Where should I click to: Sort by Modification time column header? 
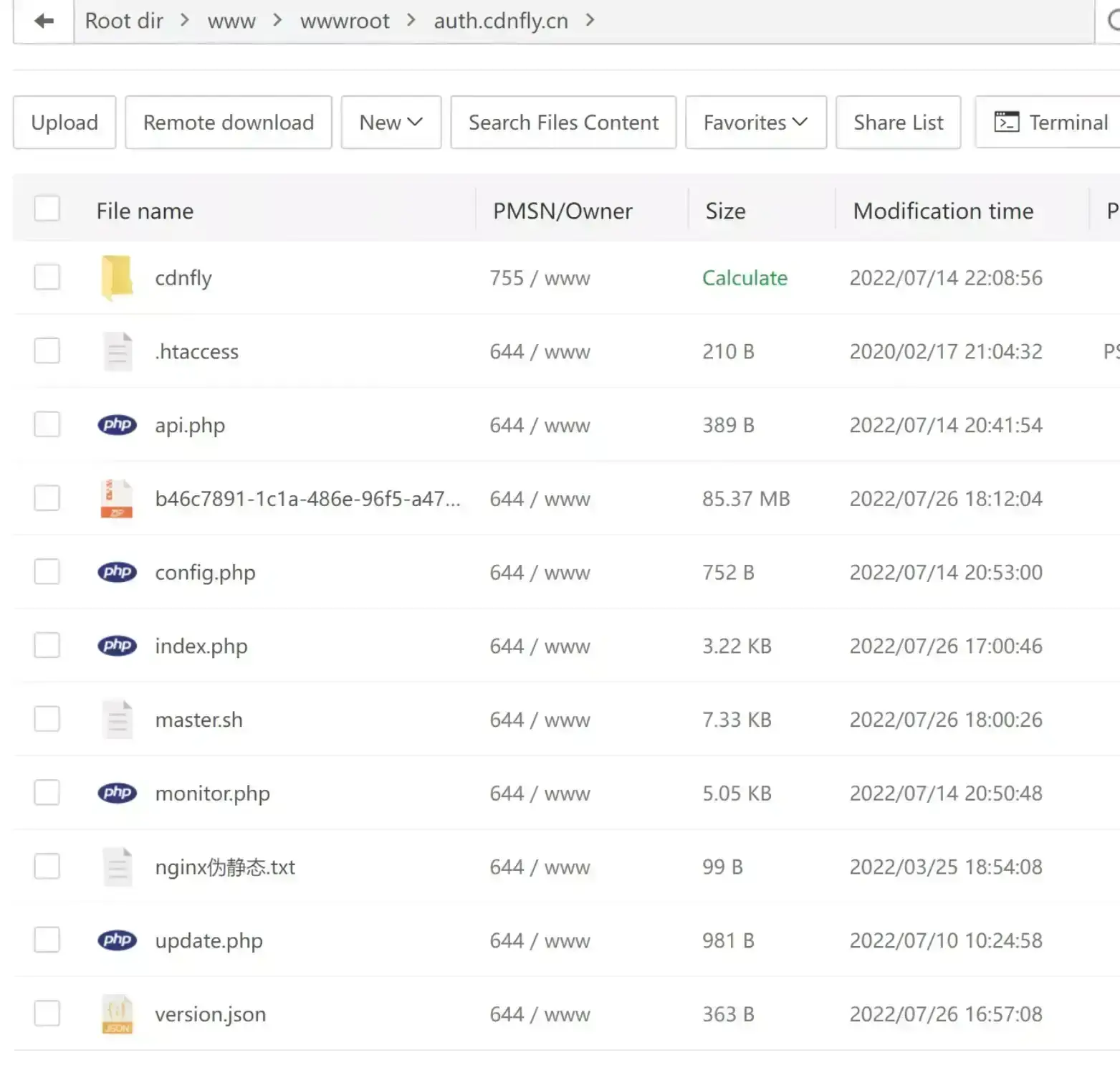[x=943, y=211]
